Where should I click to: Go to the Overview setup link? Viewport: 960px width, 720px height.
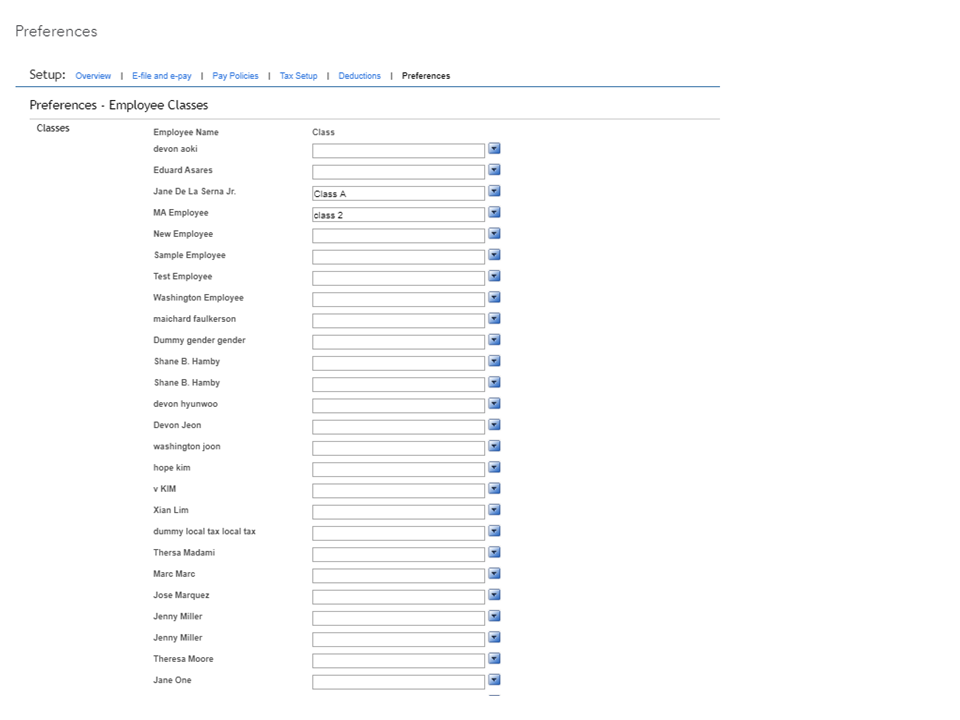pyautogui.click(x=93, y=76)
